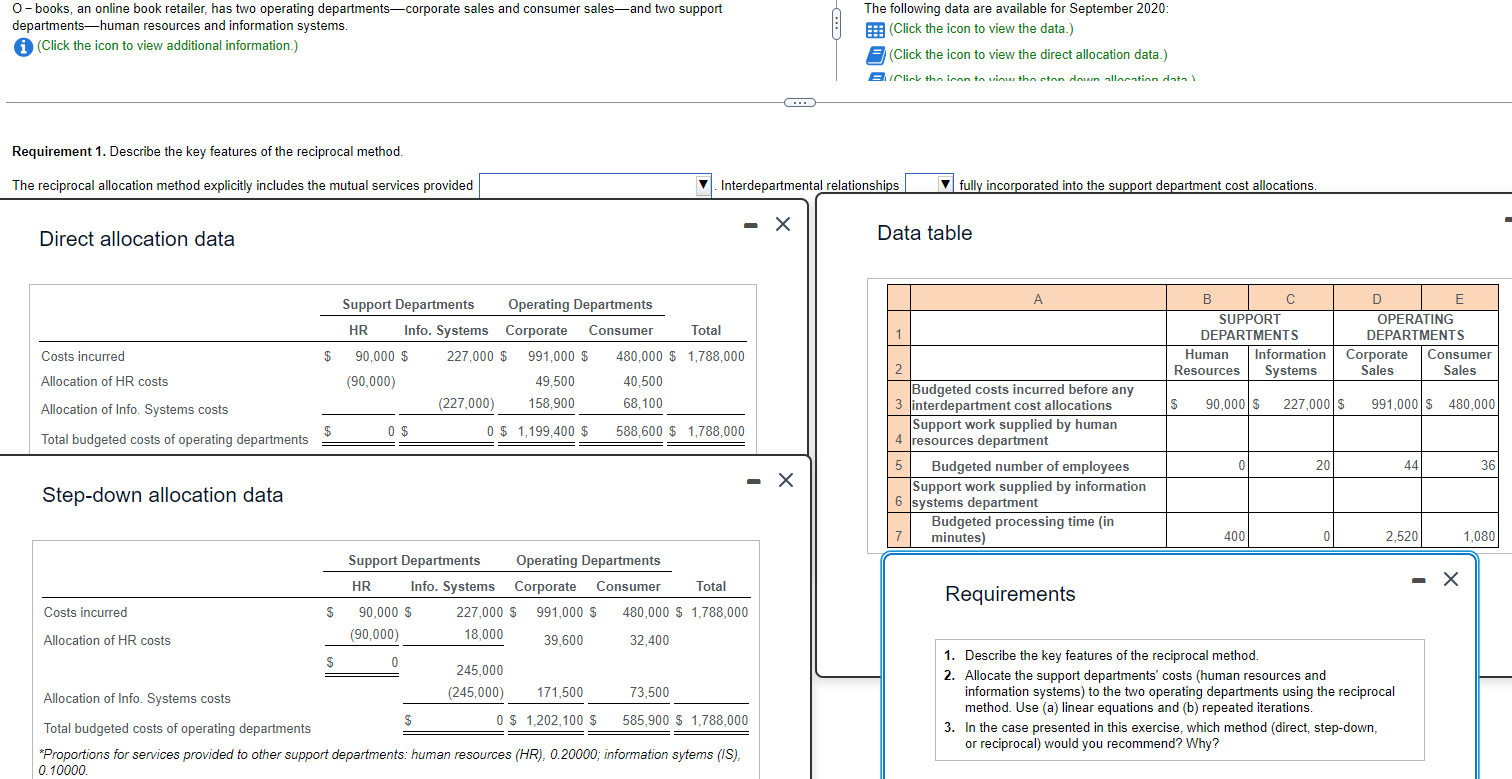The width and height of the screenshot is (1512, 779).
Task: Click the direct allocation data book icon
Action: 876,55
